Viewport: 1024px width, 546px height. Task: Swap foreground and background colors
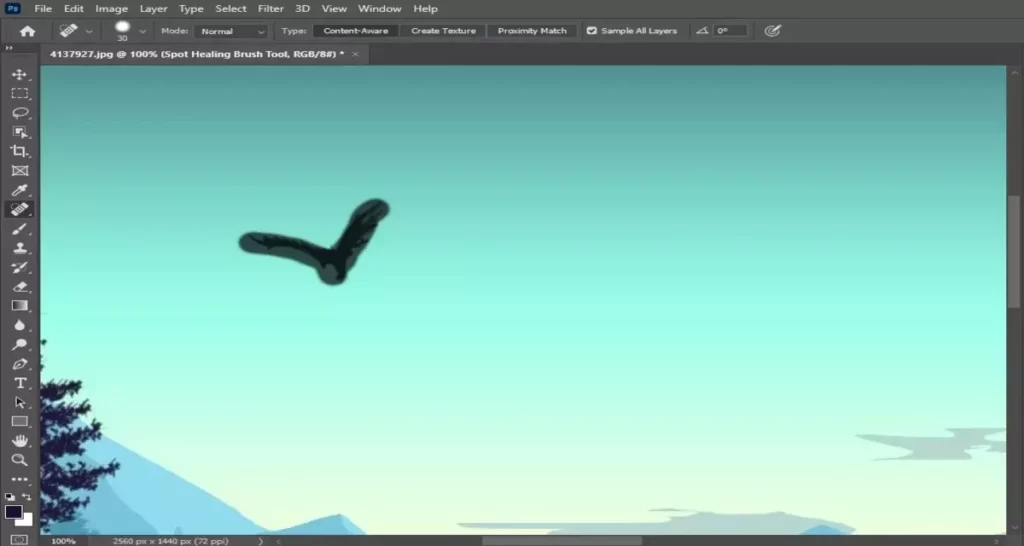click(27, 498)
